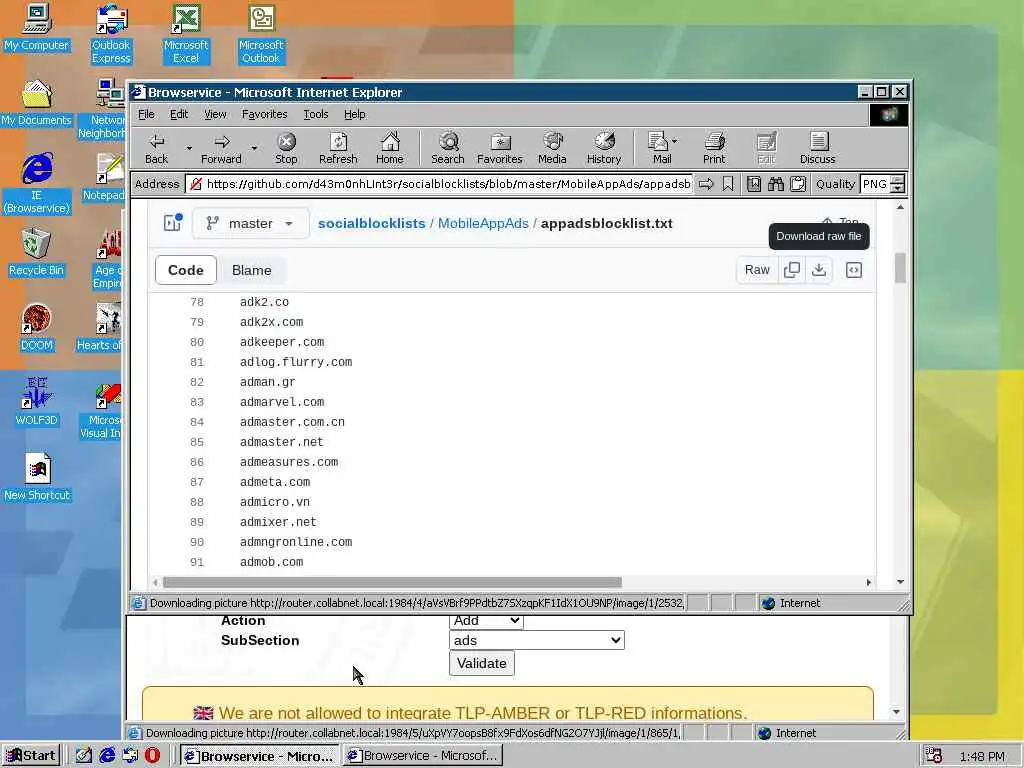The height and width of the screenshot is (768, 1024).
Task: Open the MobileAppAds folder link
Action: click(x=483, y=223)
